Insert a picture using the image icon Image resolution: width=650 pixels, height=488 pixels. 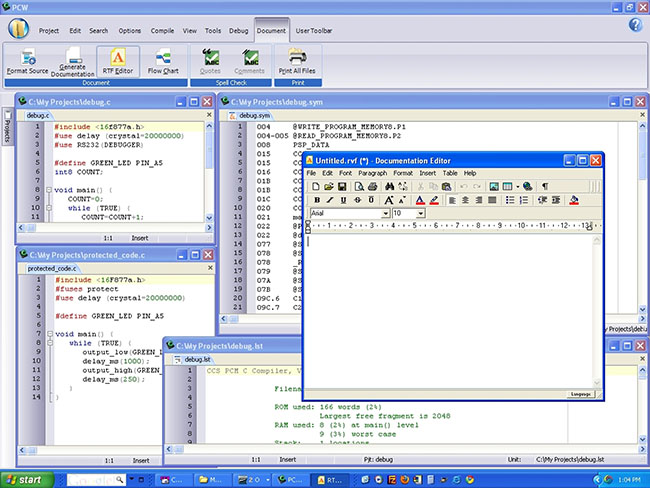[x=494, y=187]
